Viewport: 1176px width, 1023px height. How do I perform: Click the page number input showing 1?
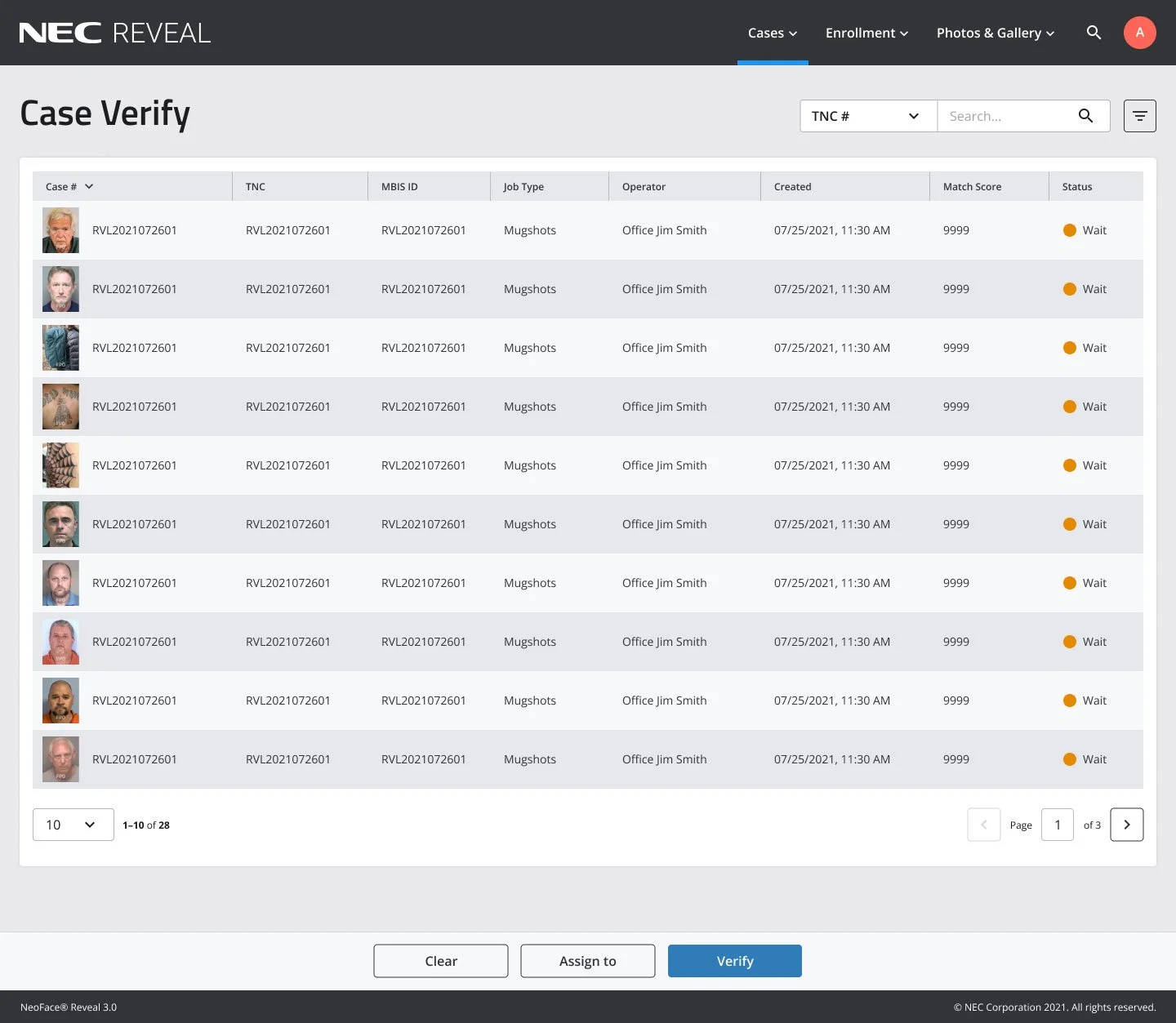[x=1058, y=825]
